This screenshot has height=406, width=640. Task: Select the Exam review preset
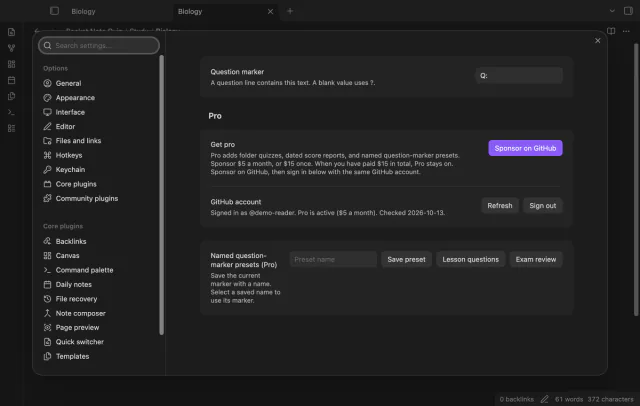[x=536, y=260]
